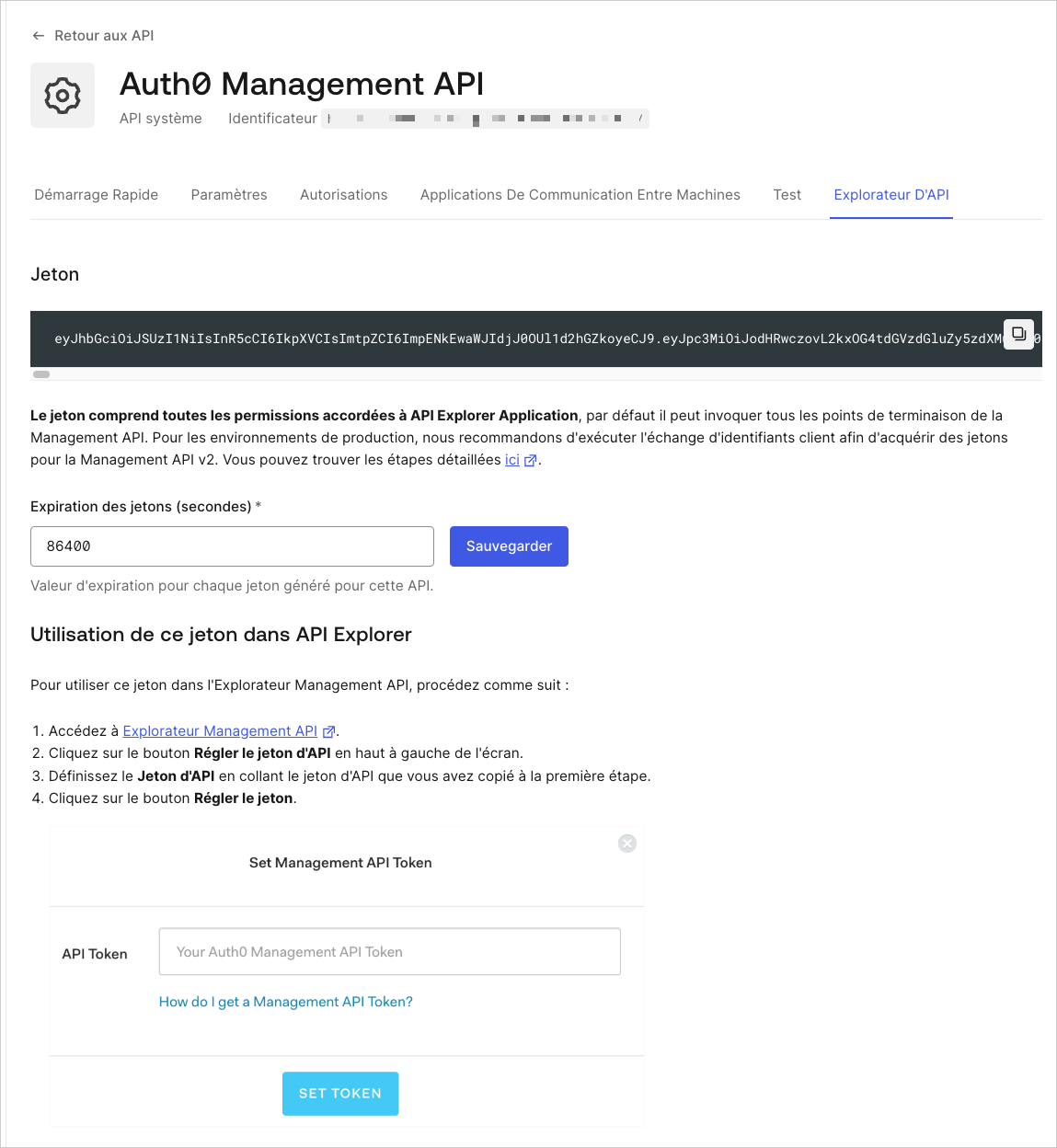Click the token expiration input showing 86400
Image resolution: width=1057 pixels, height=1148 pixels.
(232, 545)
